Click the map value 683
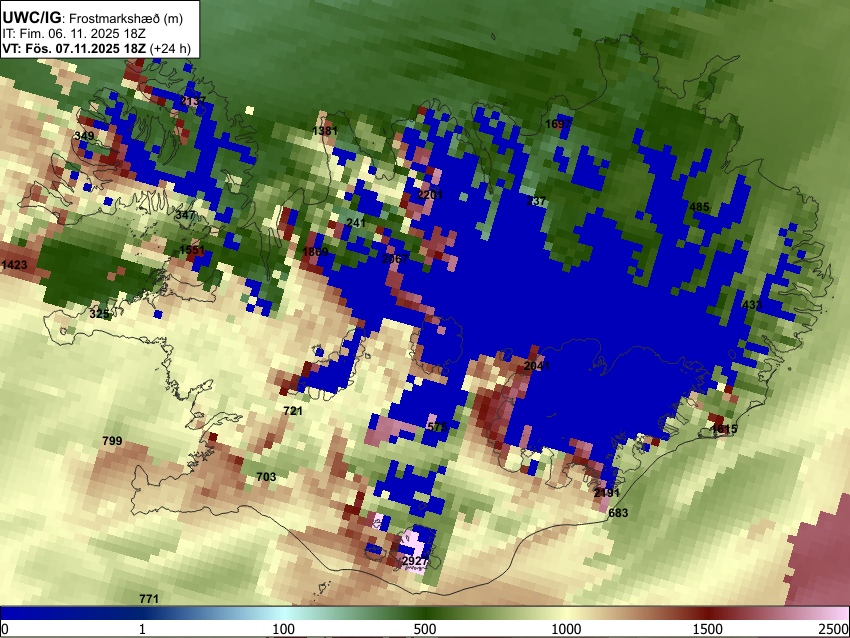Screen dimensions: 850x638 click(619, 513)
